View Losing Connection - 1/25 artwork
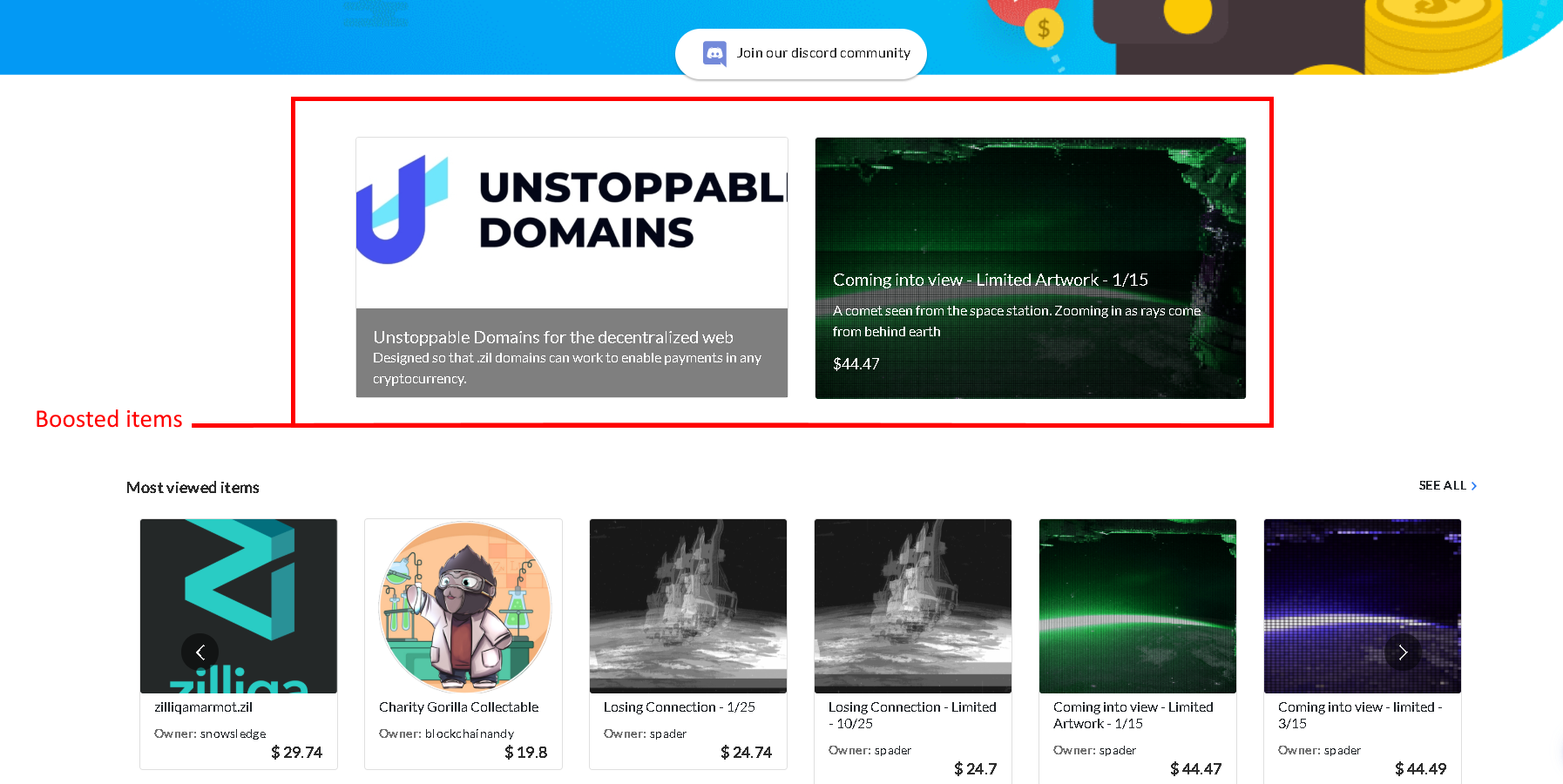The image size is (1563, 784). tap(688, 606)
